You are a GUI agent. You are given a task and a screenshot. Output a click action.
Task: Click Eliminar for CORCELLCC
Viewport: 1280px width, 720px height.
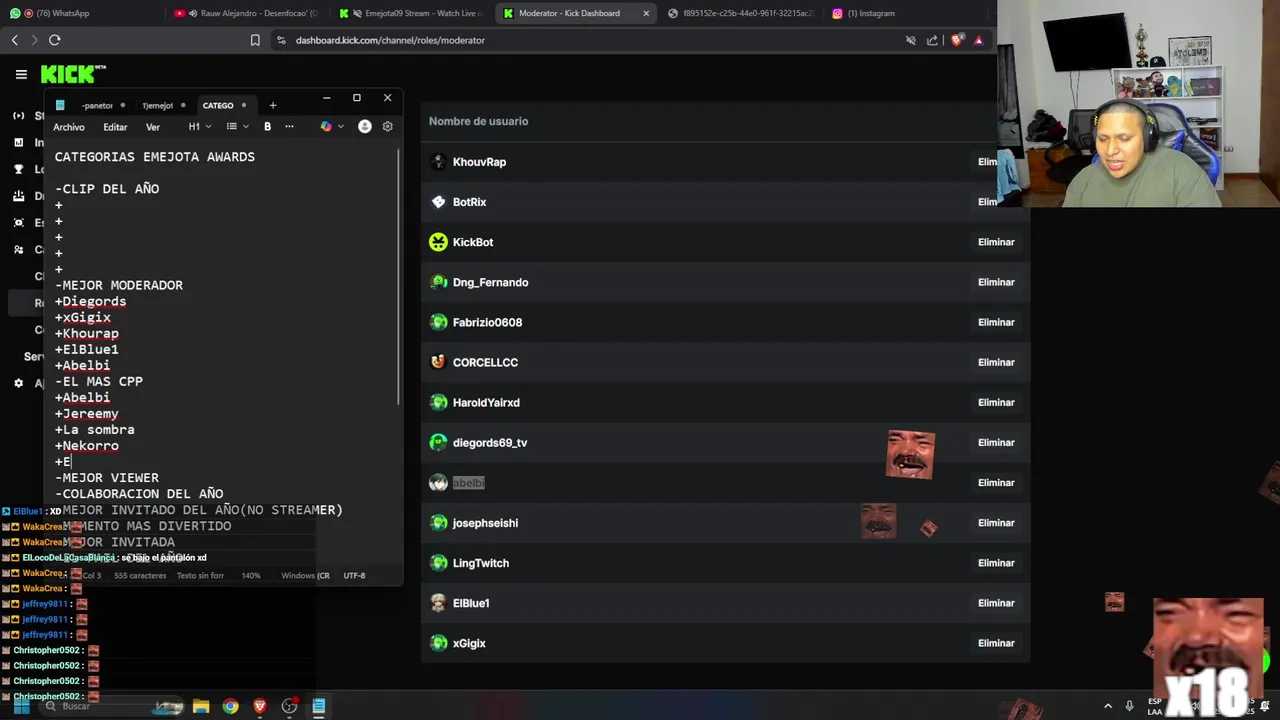tap(996, 362)
